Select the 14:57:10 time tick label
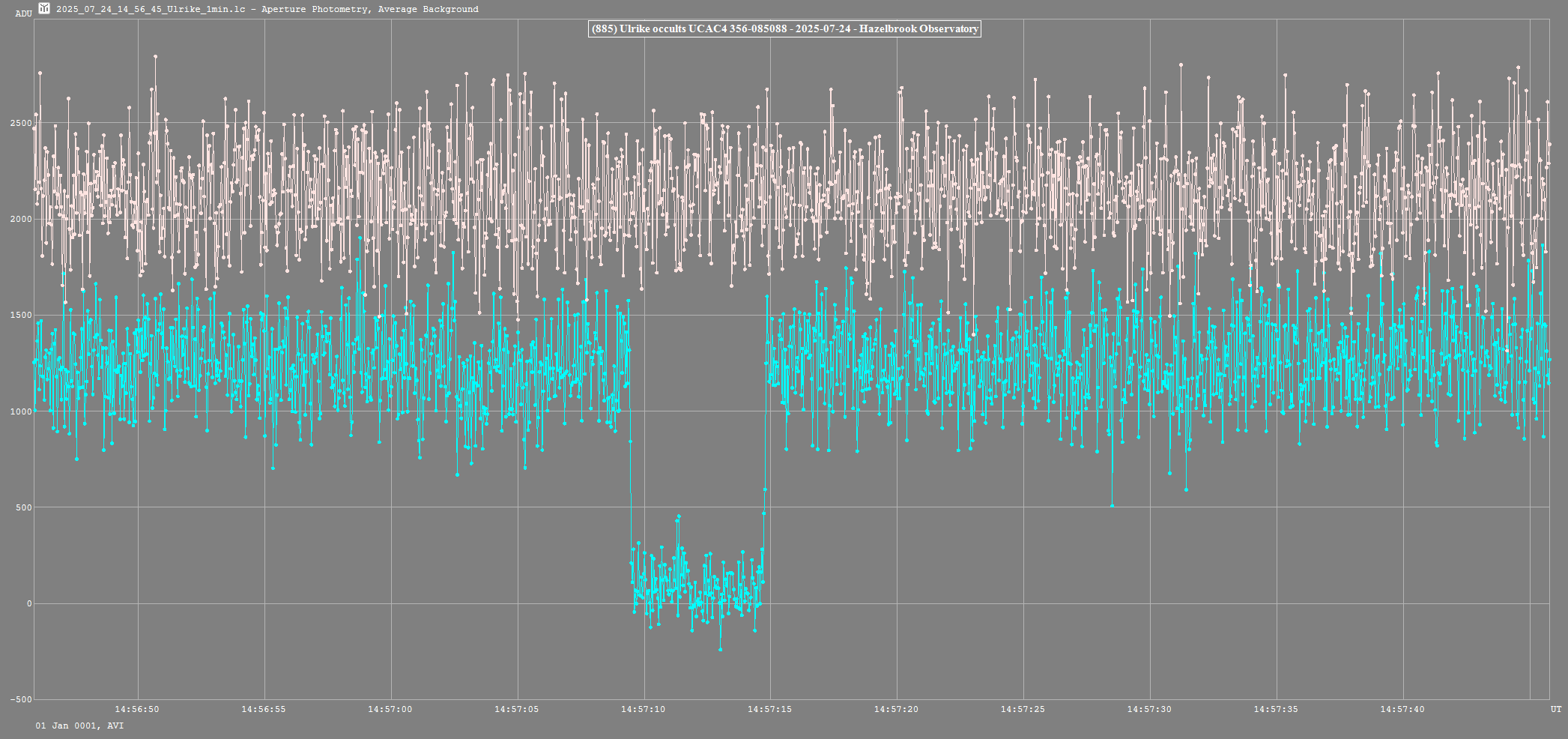 [643, 709]
